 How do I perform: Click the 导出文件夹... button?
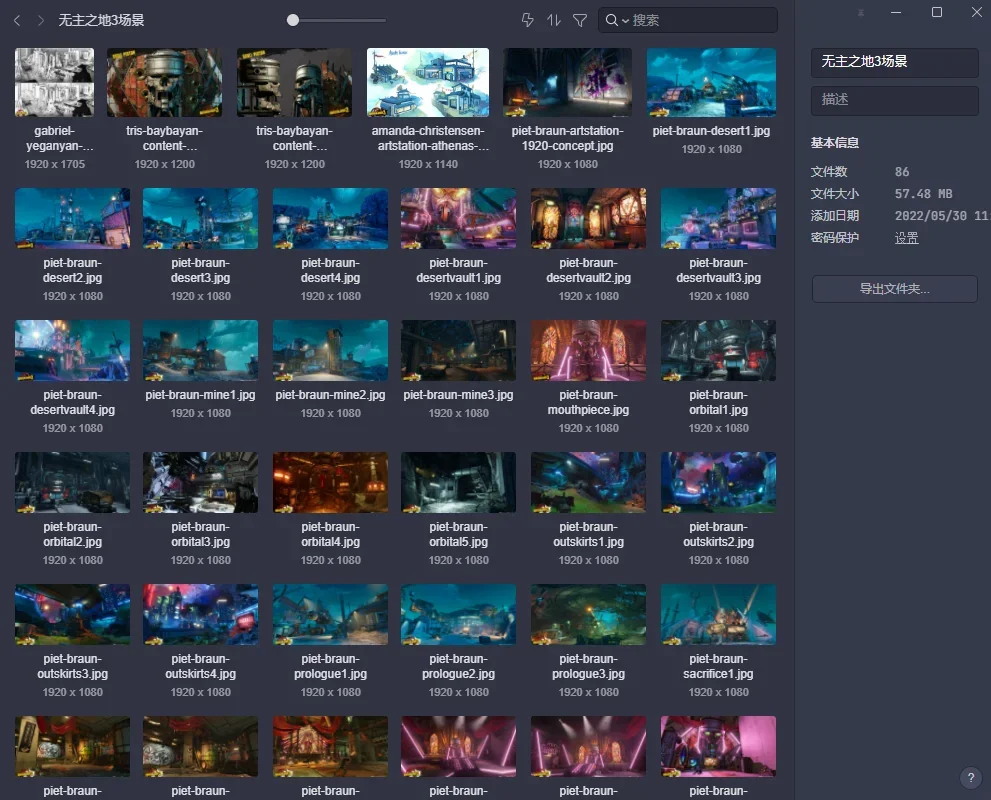point(894,289)
